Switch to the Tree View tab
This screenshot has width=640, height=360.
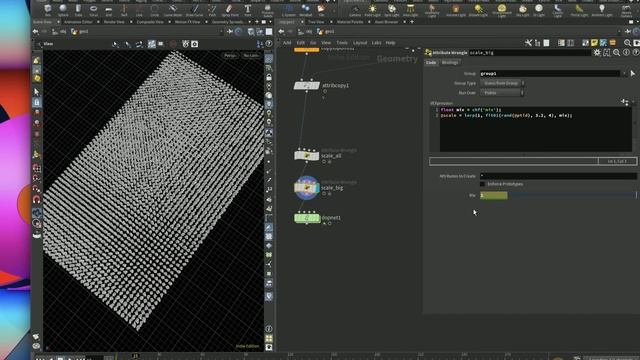tap(316, 22)
